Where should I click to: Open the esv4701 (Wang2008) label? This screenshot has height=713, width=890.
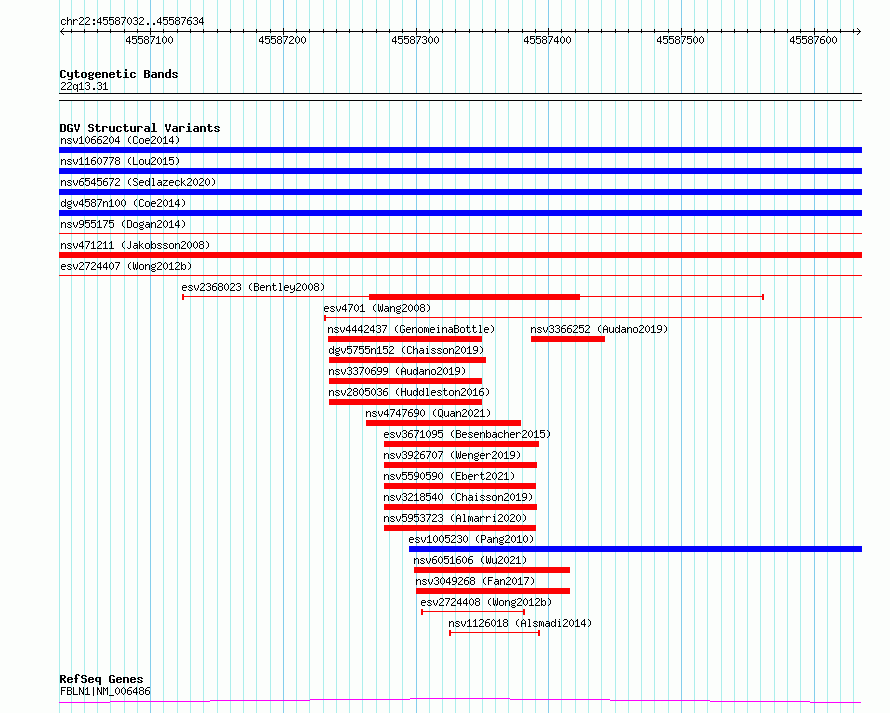(x=377, y=308)
